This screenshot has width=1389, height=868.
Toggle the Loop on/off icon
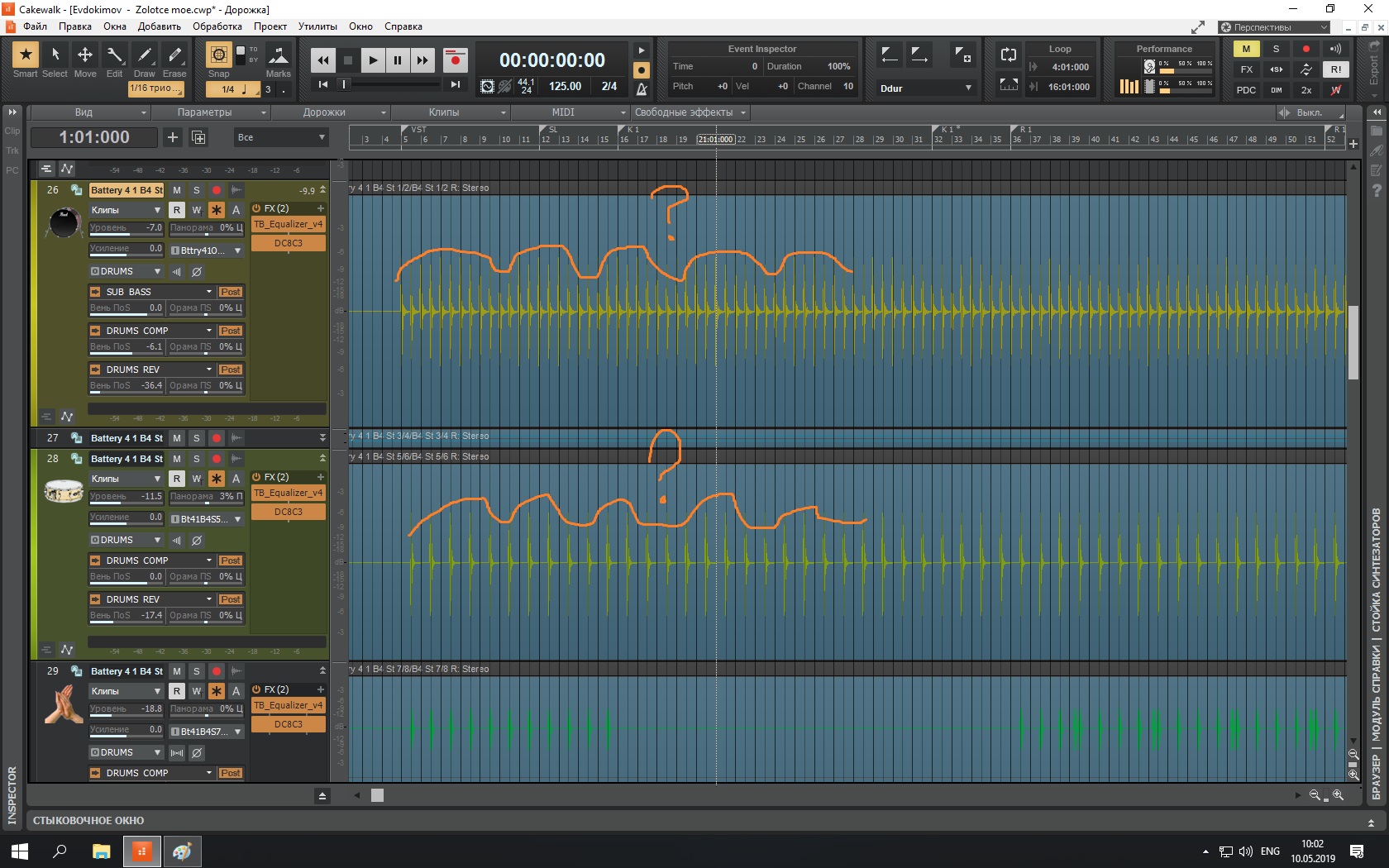1008,55
